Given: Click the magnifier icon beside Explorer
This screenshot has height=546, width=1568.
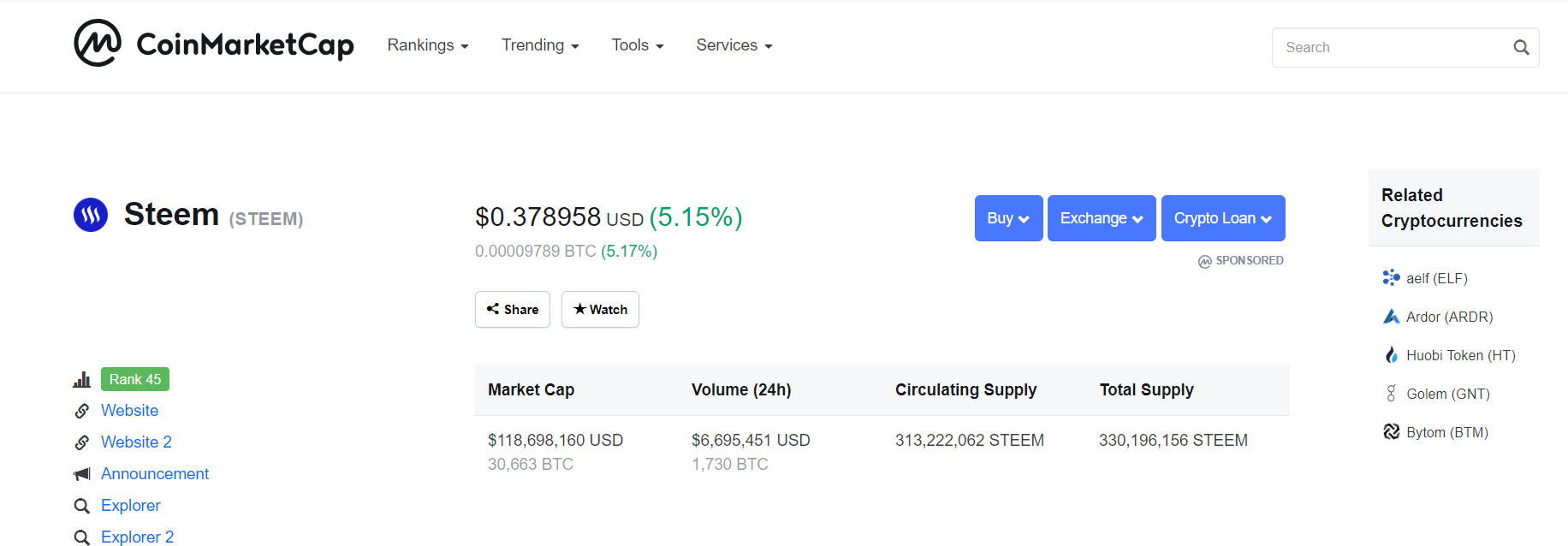Looking at the screenshot, I should 82,506.
